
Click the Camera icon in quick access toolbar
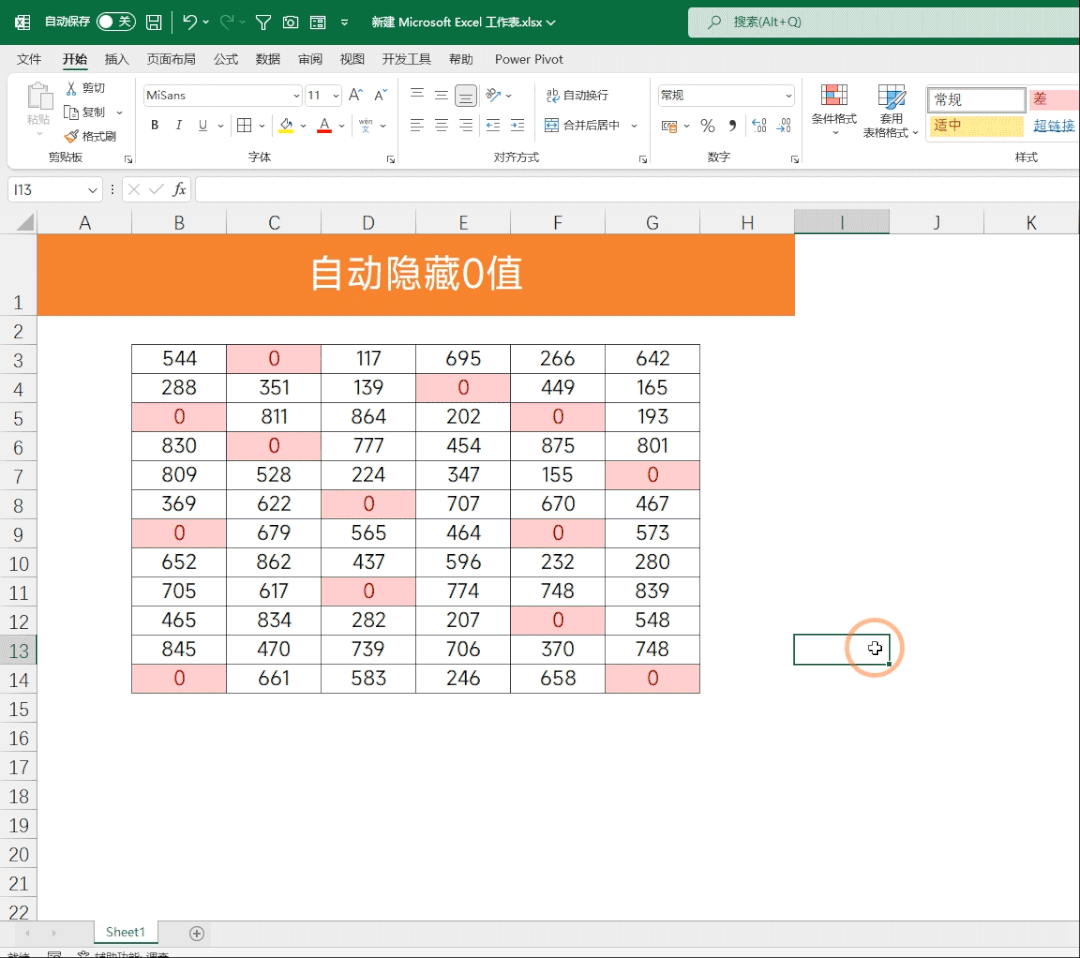291,22
